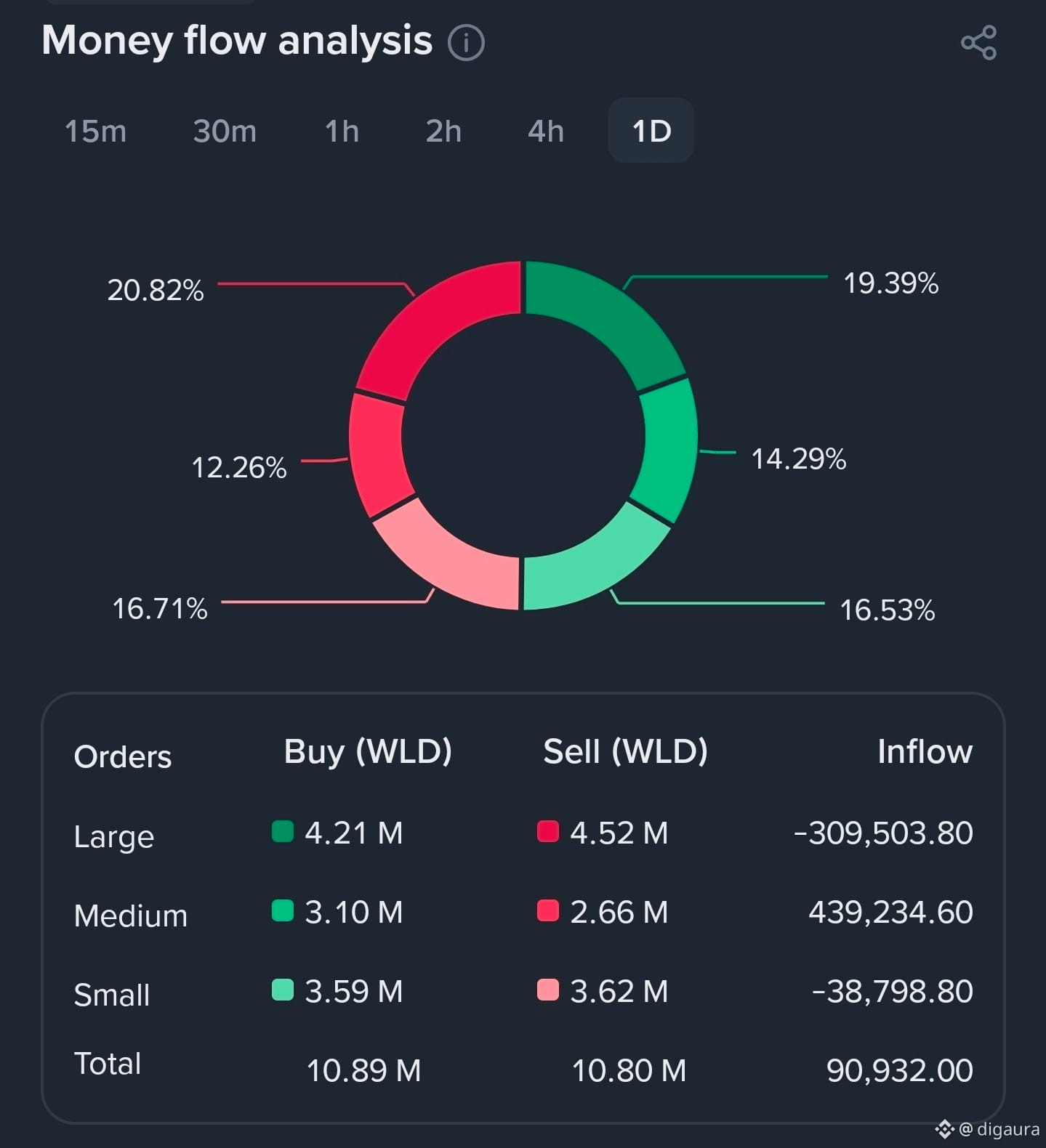
Task: Switch to the 30m timeframe tab
Action: [225, 132]
